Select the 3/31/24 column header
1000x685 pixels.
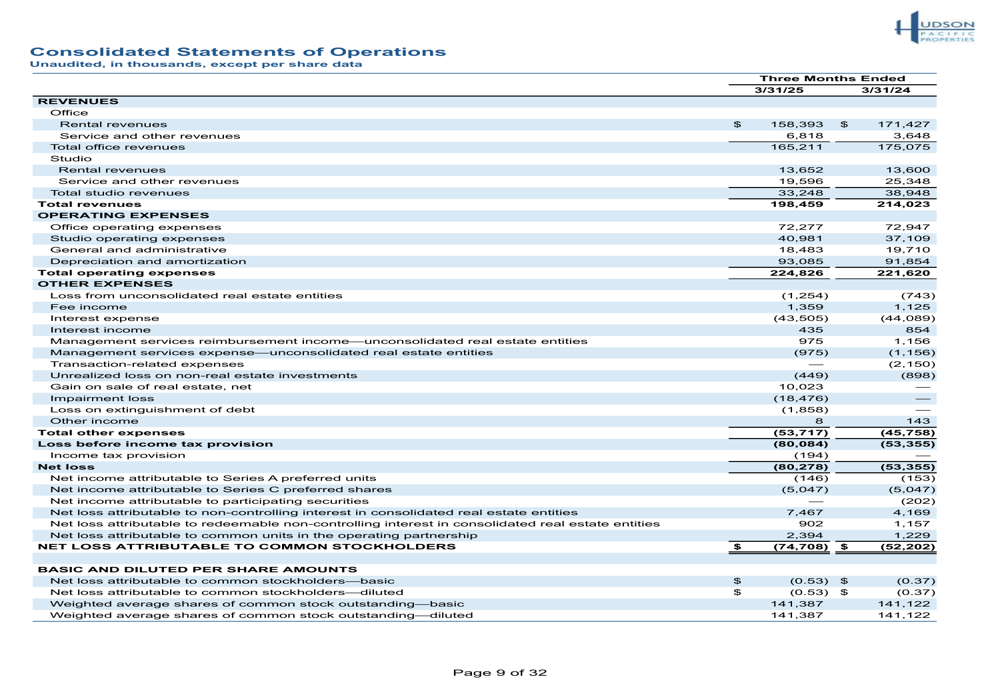click(886, 90)
